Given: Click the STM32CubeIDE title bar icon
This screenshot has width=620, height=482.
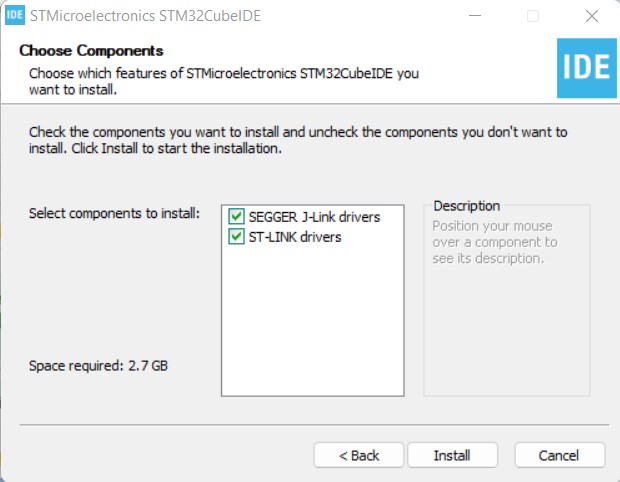Looking at the screenshot, I should click(x=15, y=16).
